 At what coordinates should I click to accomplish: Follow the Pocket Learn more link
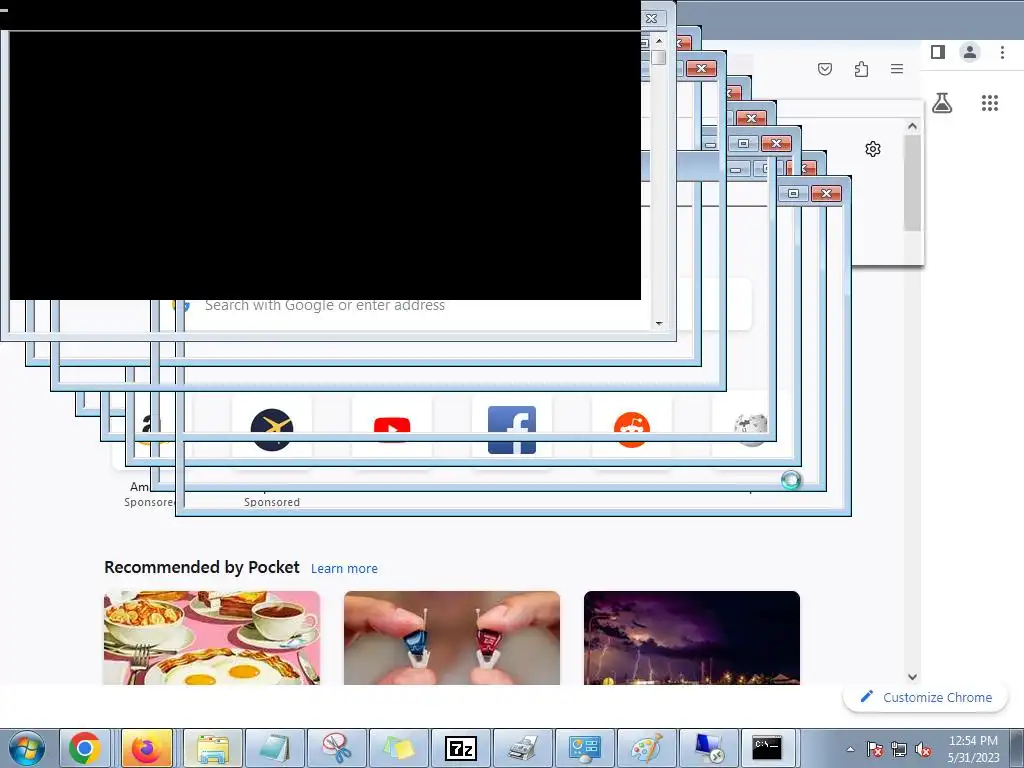[344, 569]
